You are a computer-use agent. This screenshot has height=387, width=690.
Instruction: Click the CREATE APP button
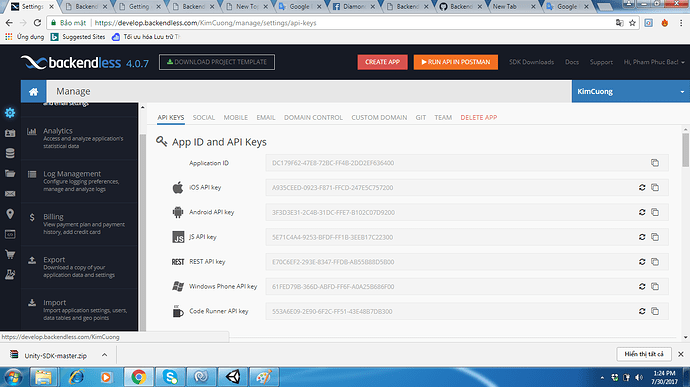[x=382, y=62]
